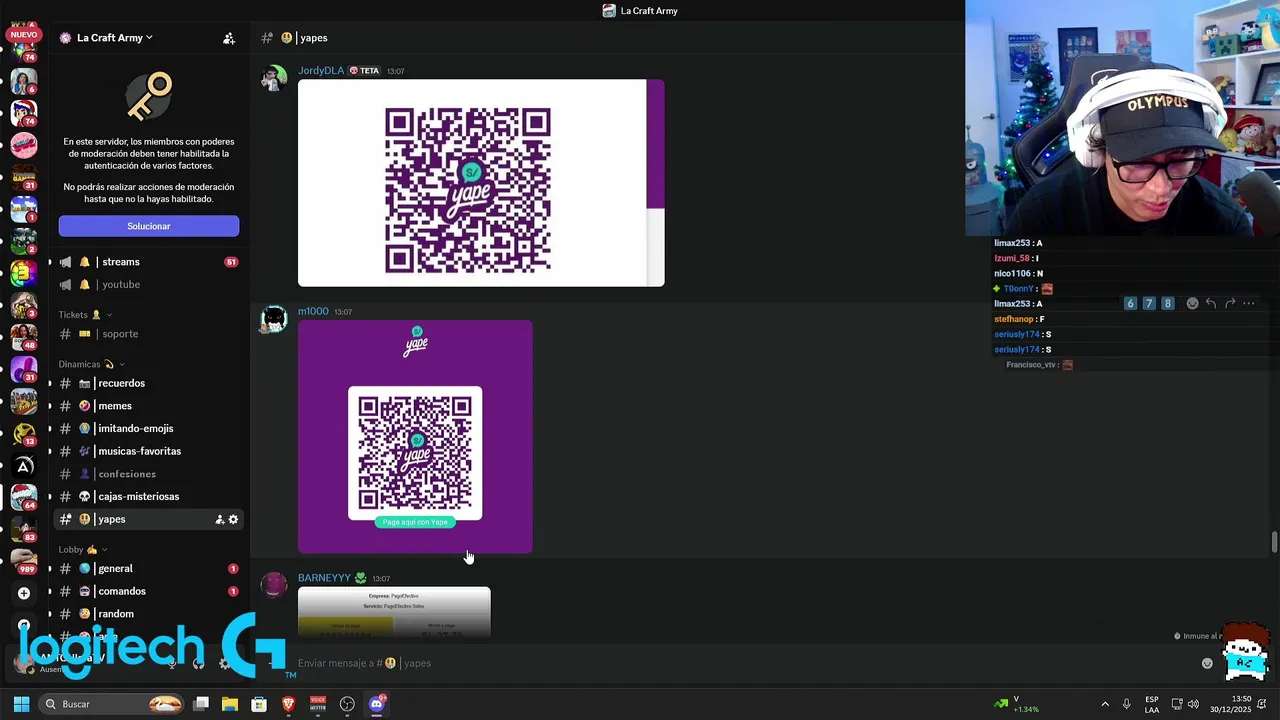The image size is (1280, 720).
Task: Show hidden system tray icons chevron
Action: click(1105, 704)
